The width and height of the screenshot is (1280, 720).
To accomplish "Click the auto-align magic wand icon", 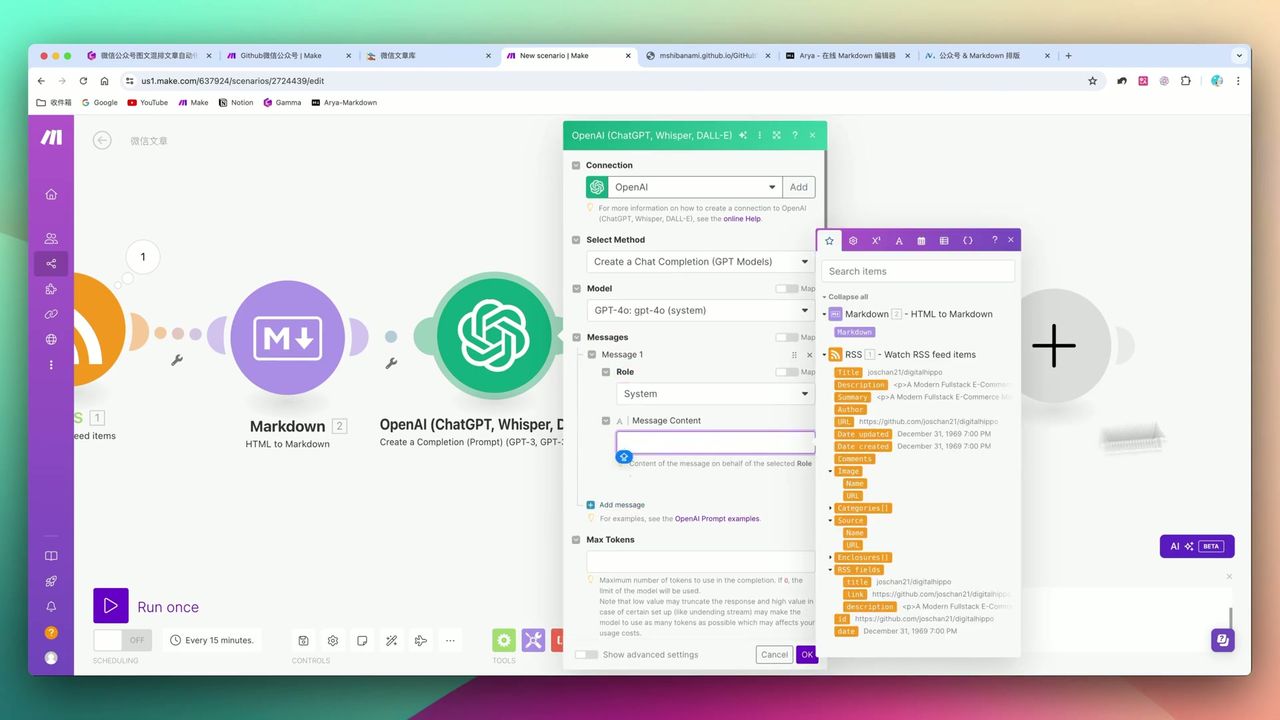I will (391, 640).
